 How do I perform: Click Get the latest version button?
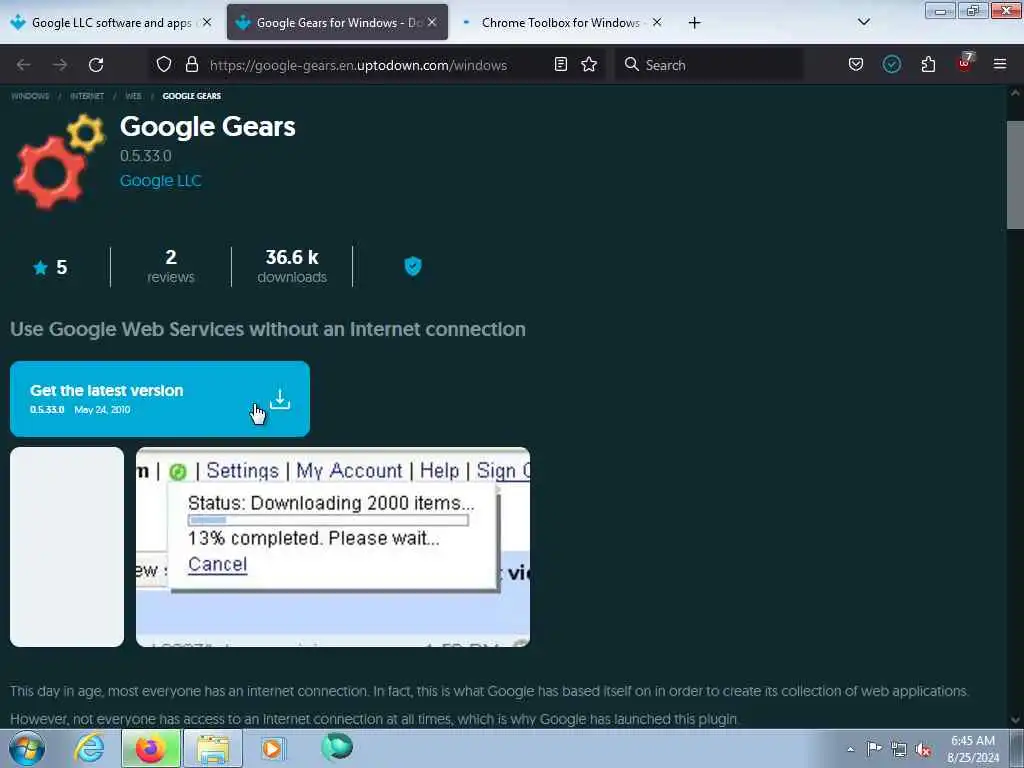point(160,399)
